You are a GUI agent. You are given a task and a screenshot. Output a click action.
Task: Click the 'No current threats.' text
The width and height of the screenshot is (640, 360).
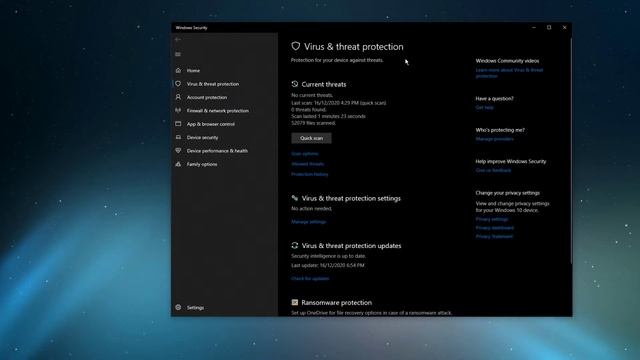pos(312,95)
